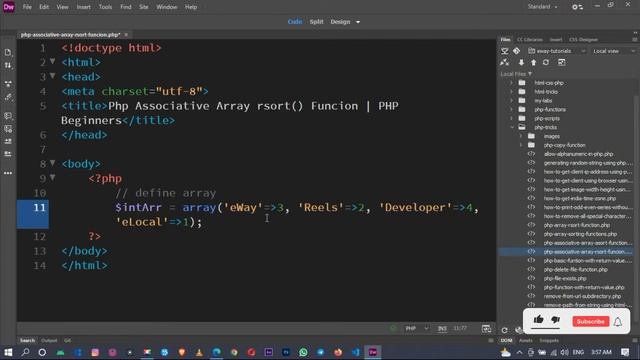The height and width of the screenshot is (360, 640).
Task: Switch to the CSS Designer tab
Action: point(583,40)
